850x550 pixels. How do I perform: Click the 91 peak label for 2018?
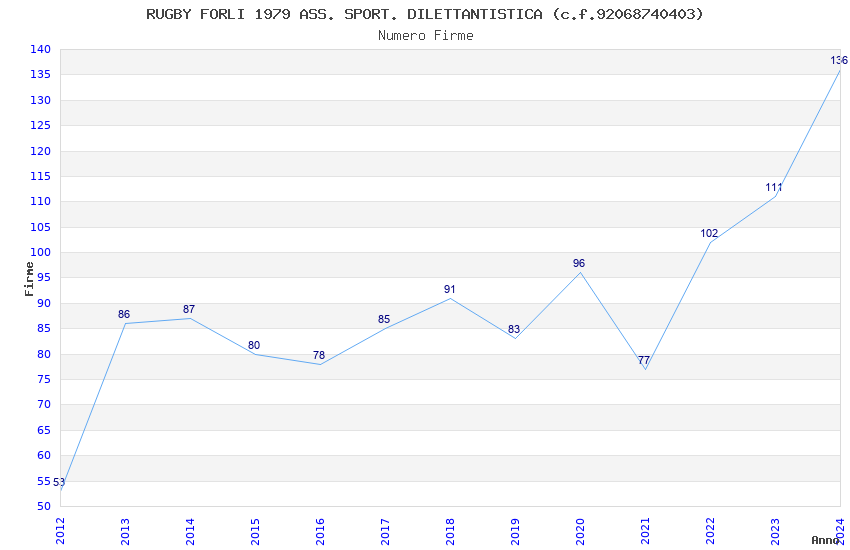tap(449, 289)
